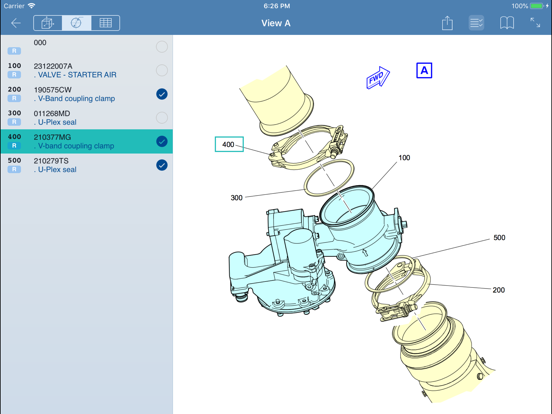This screenshot has width=552, height=414.
Task: Check the VALVE - STARTER AIR item
Action: [x=162, y=70]
